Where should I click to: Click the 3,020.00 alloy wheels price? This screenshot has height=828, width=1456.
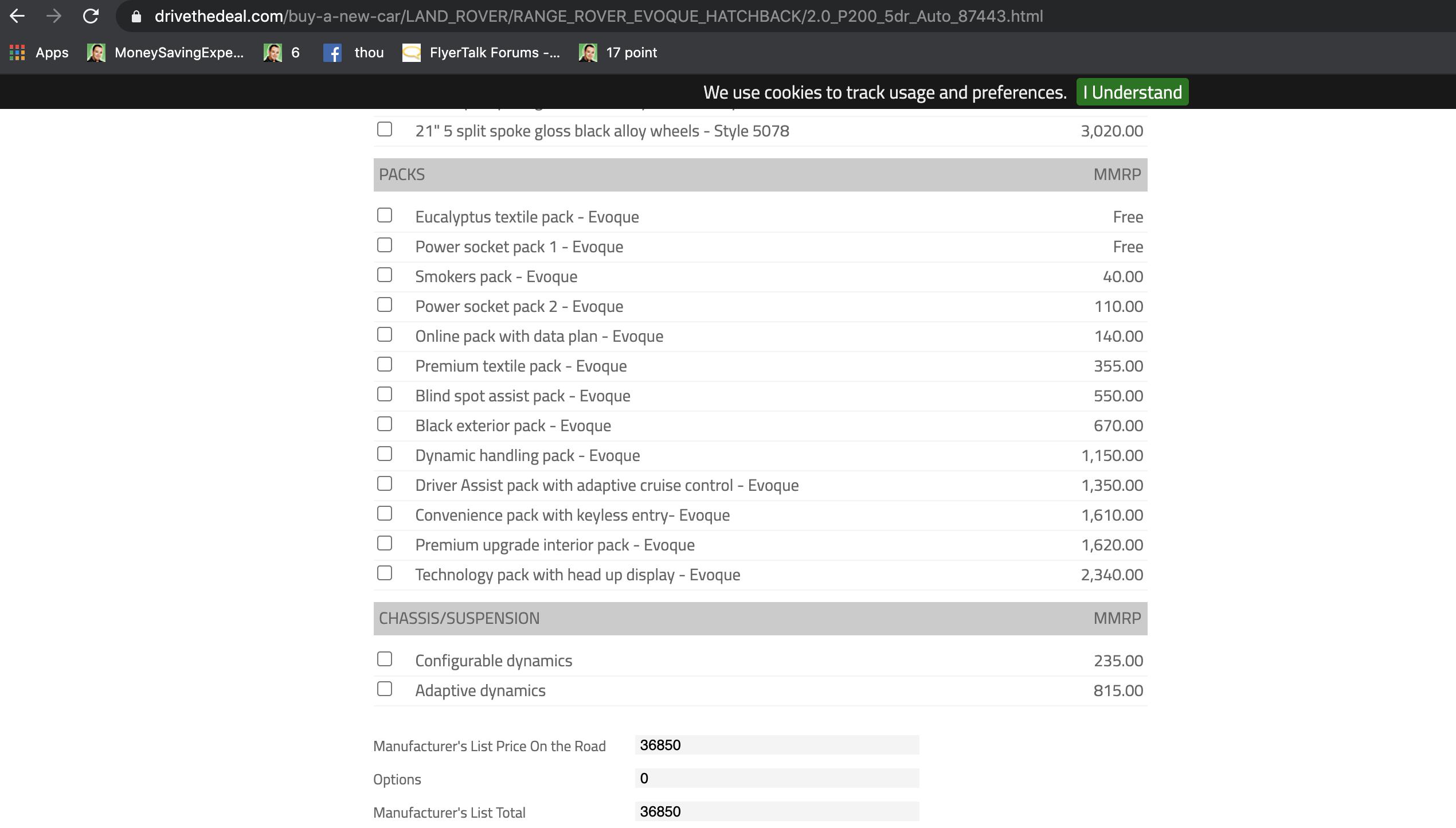(1111, 131)
